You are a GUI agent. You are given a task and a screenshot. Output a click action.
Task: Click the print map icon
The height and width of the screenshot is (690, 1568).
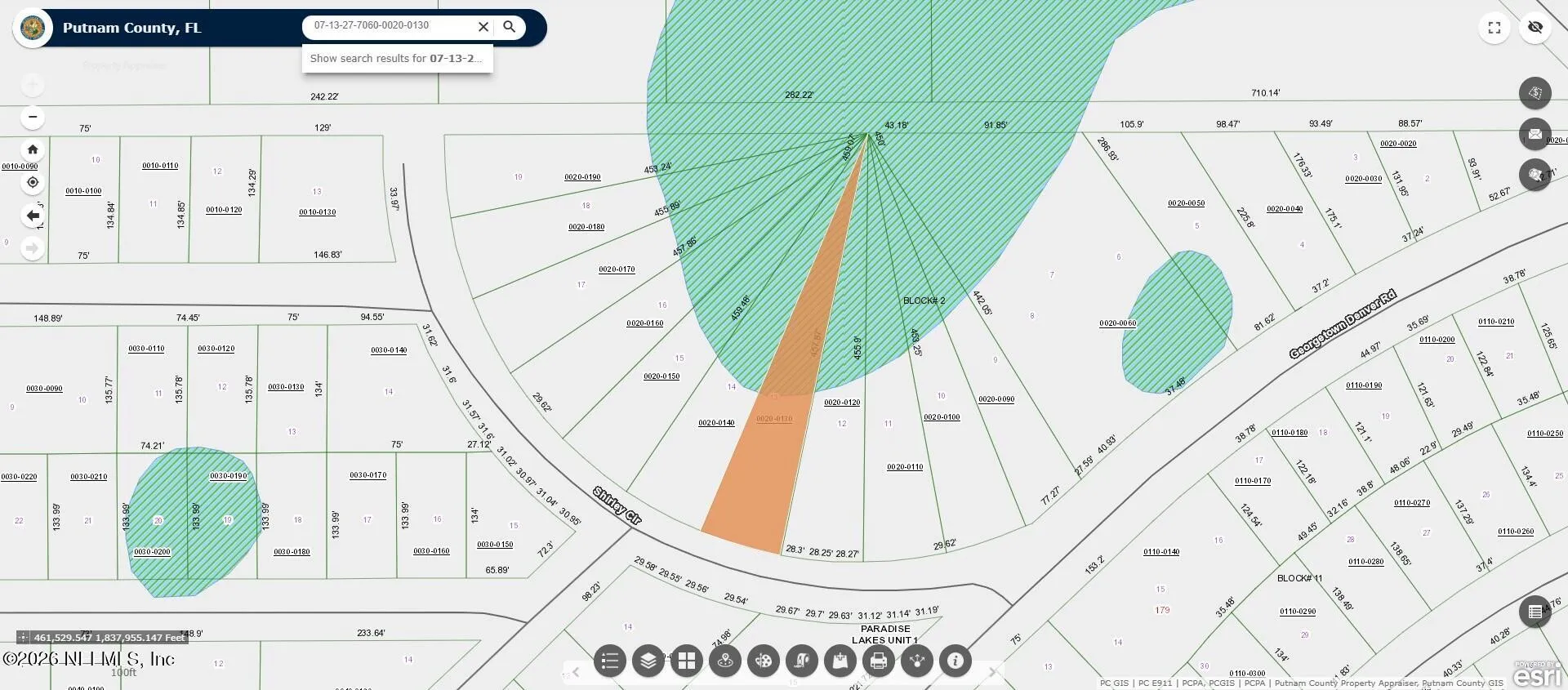pyautogui.click(x=879, y=661)
